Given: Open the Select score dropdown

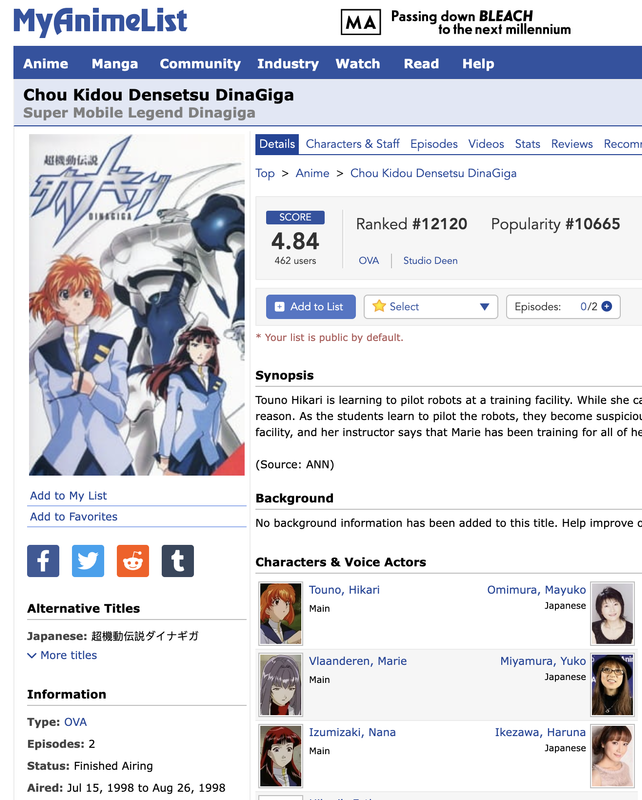Looking at the screenshot, I should pyautogui.click(x=431, y=307).
